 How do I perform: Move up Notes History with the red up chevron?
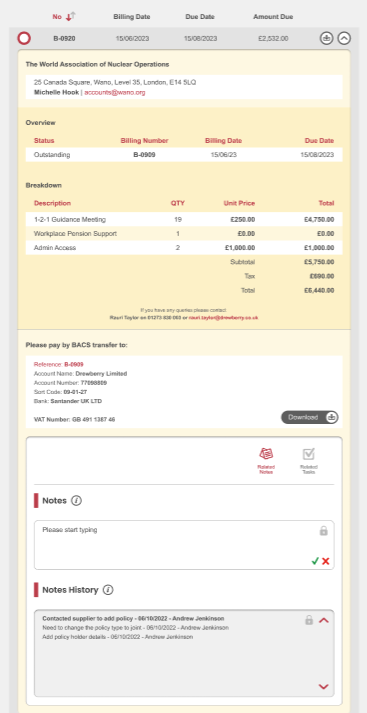pos(324,620)
